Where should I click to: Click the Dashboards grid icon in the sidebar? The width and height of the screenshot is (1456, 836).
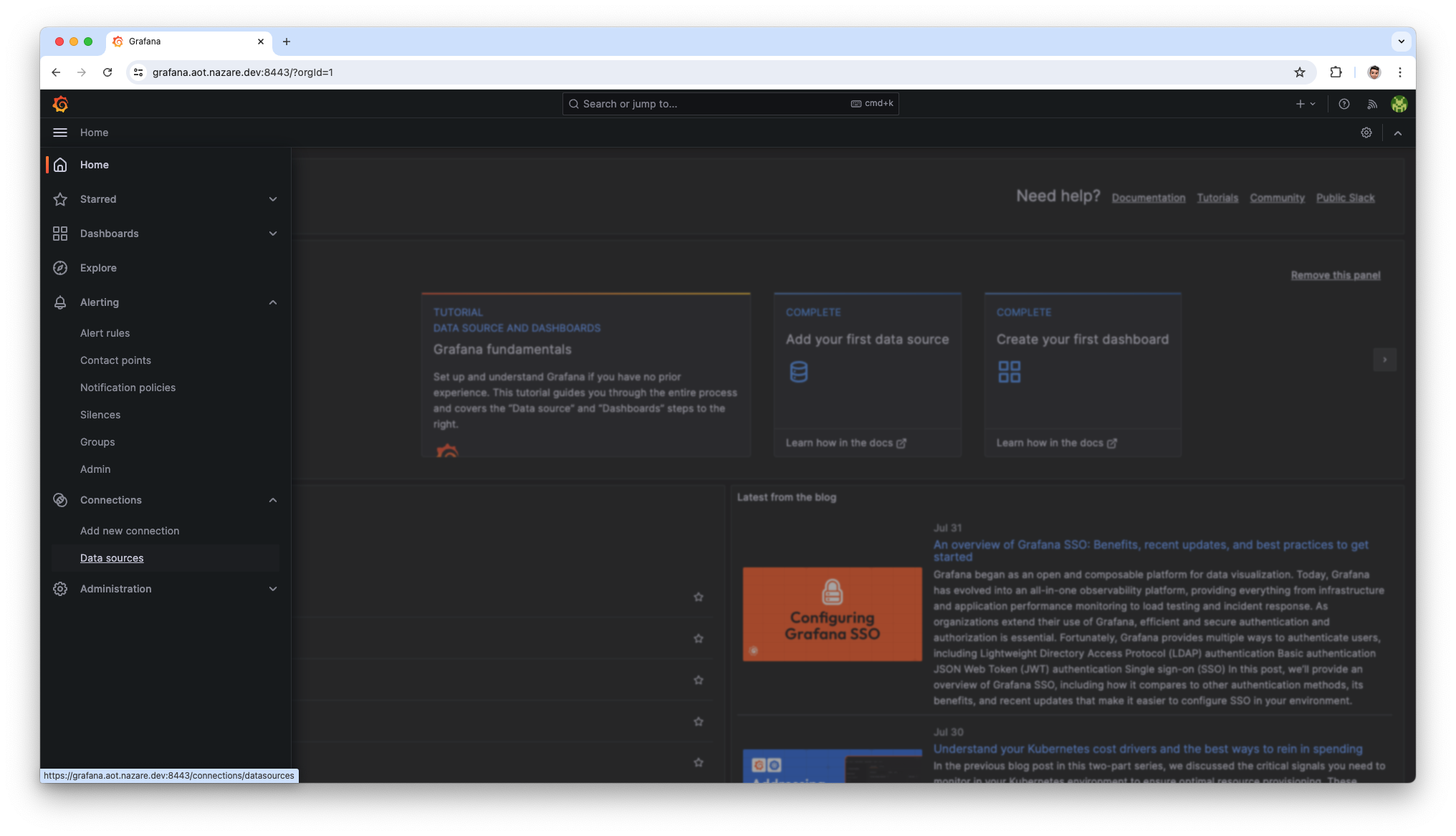click(60, 234)
